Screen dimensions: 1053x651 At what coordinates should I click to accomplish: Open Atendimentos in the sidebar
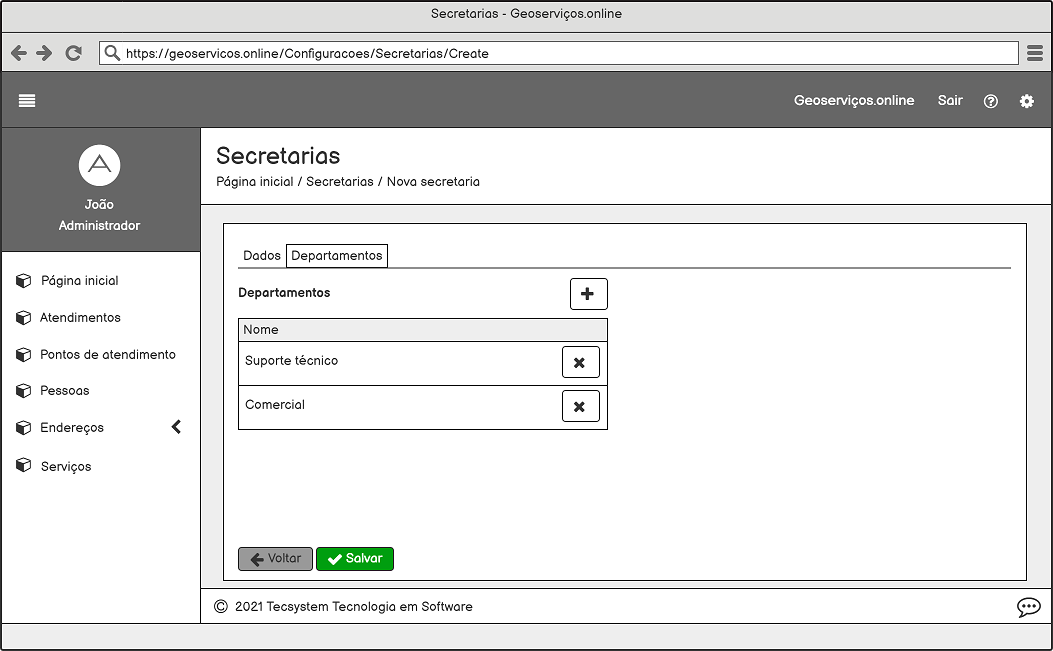(80, 318)
